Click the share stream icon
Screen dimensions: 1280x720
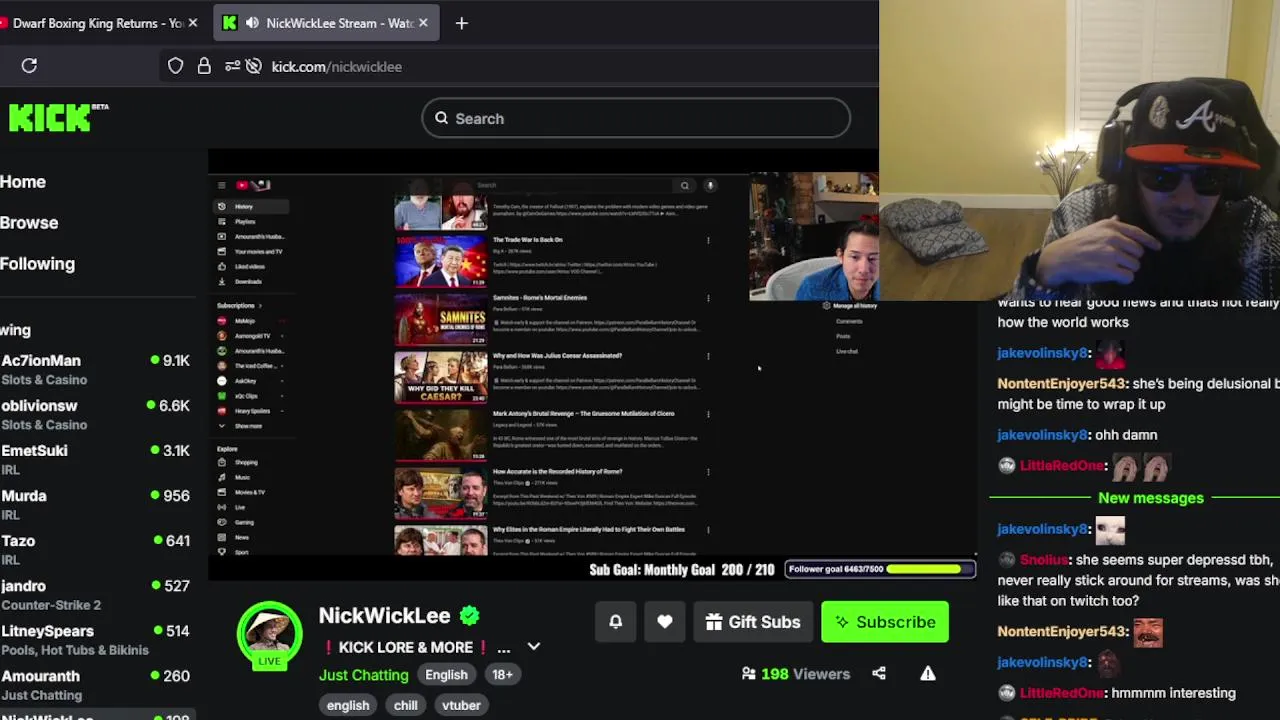pyautogui.click(x=879, y=674)
